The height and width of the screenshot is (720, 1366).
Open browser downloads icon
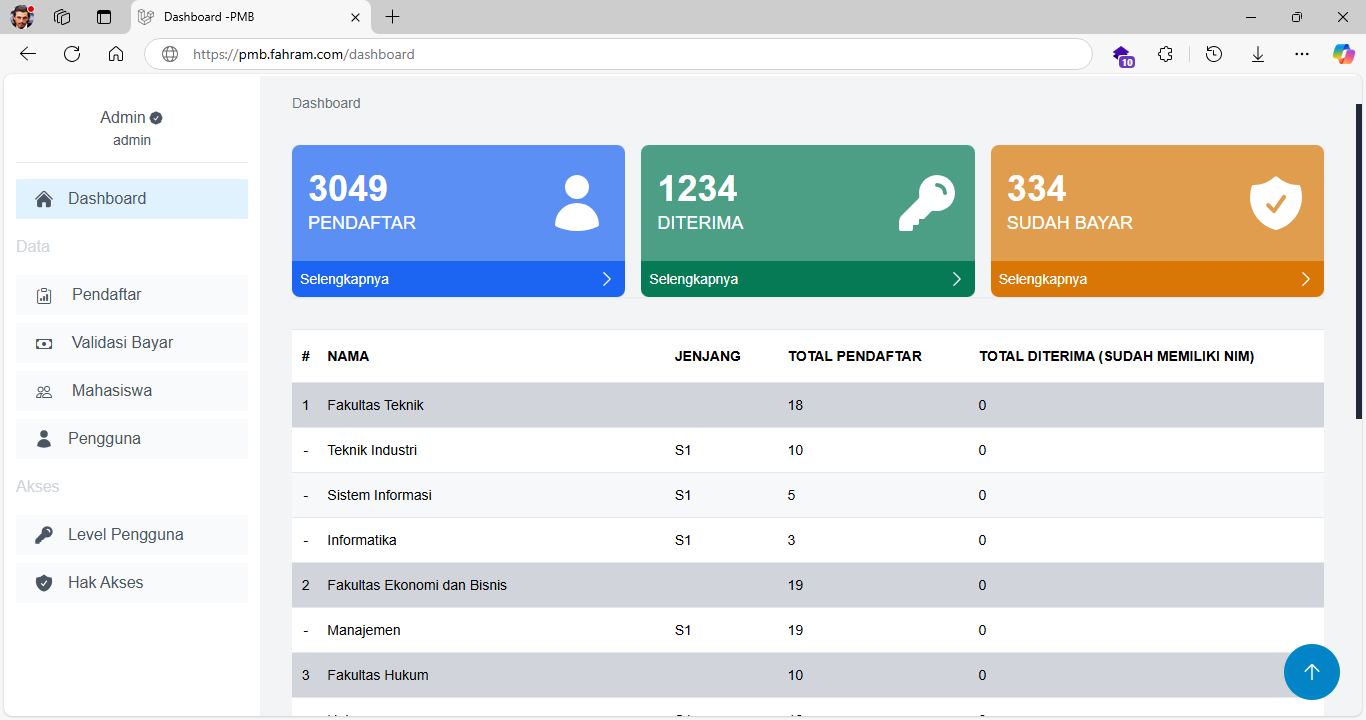pyautogui.click(x=1258, y=54)
